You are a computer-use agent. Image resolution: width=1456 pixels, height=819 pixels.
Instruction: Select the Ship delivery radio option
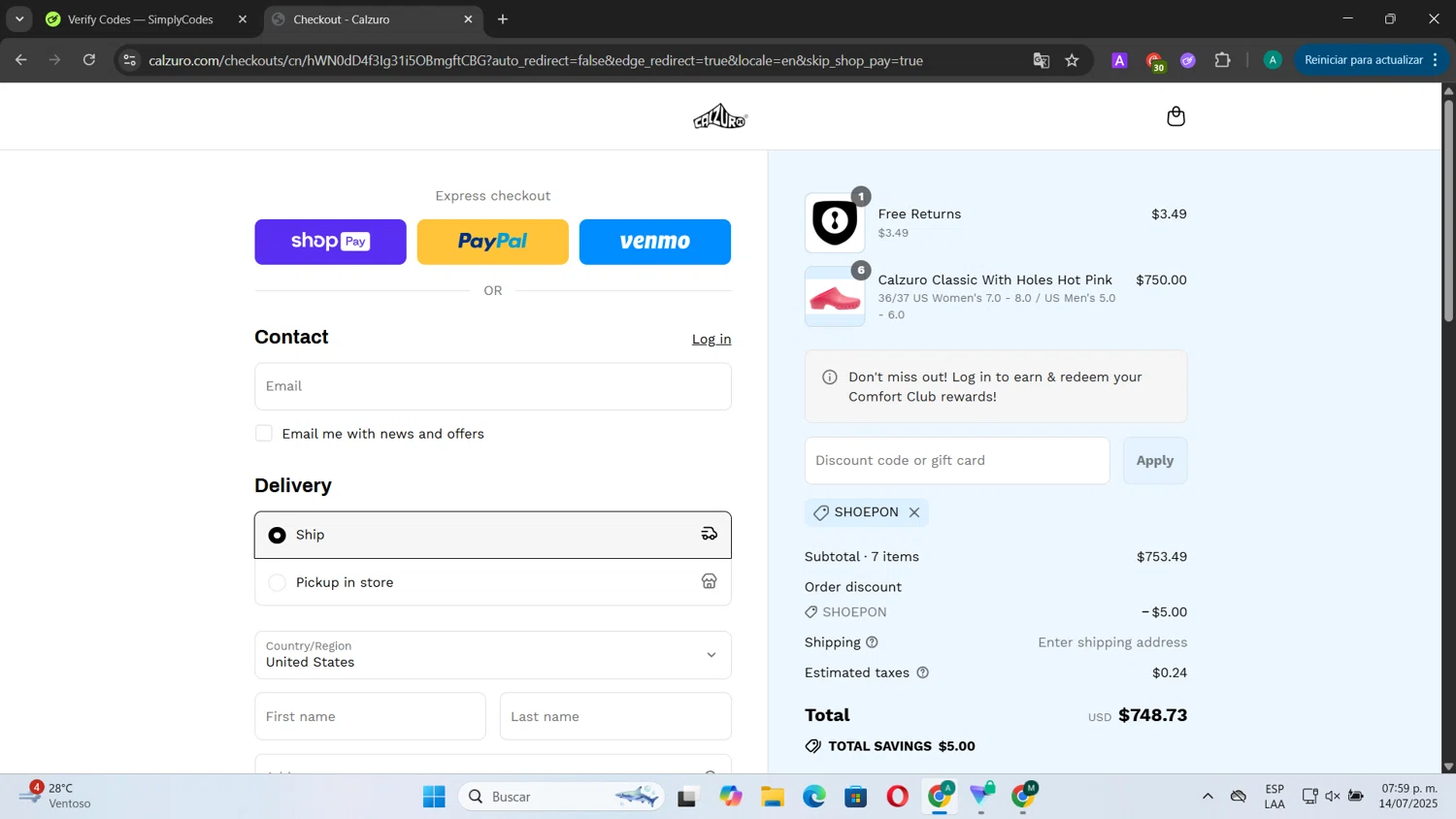click(x=278, y=536)
